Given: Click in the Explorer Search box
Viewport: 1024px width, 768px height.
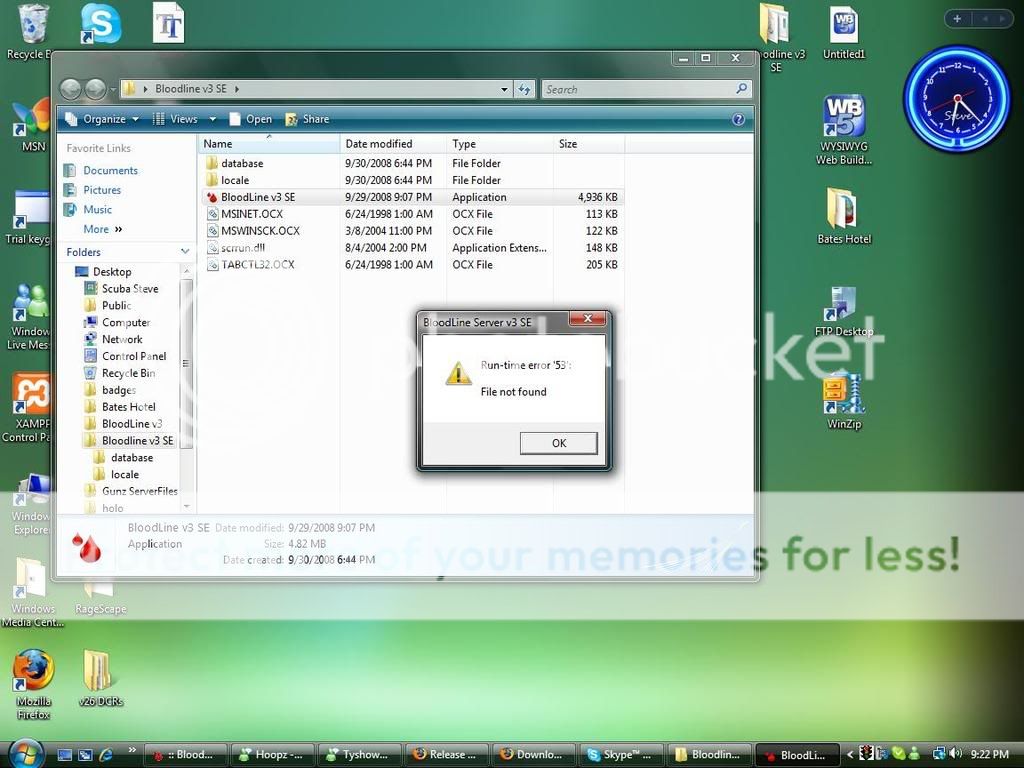Looking at the screenshot, I should (647, 89).
